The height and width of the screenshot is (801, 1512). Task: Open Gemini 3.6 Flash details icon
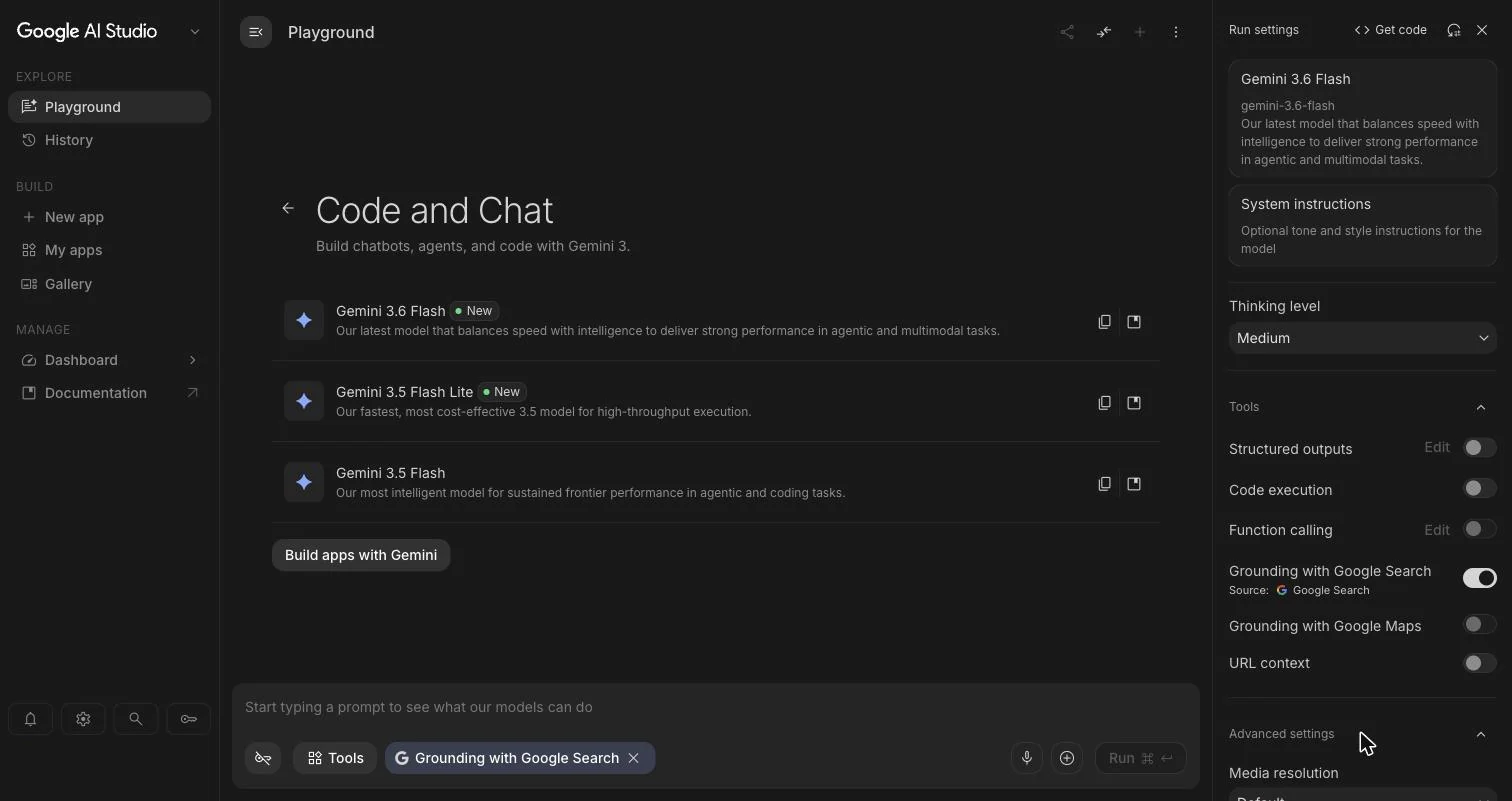coord(1134,322)
